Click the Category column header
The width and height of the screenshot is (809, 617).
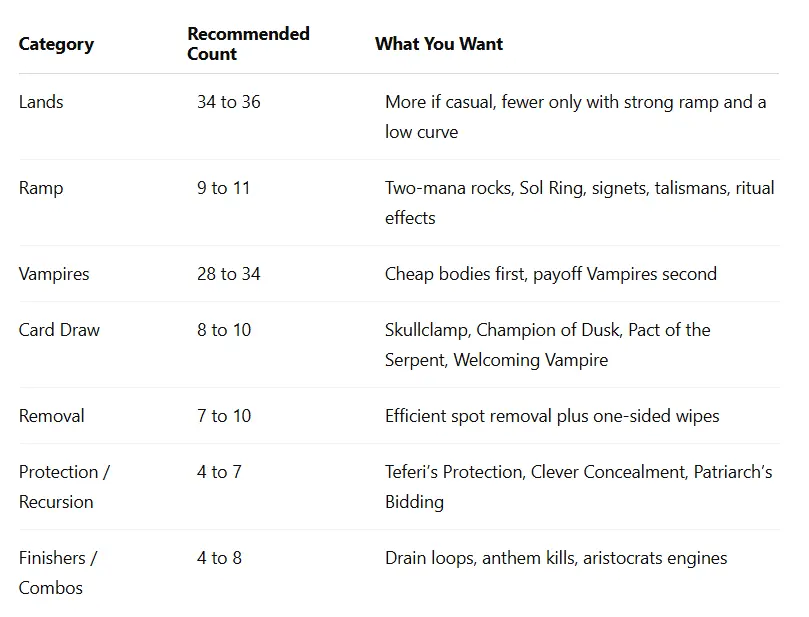(x=56, y=44)
